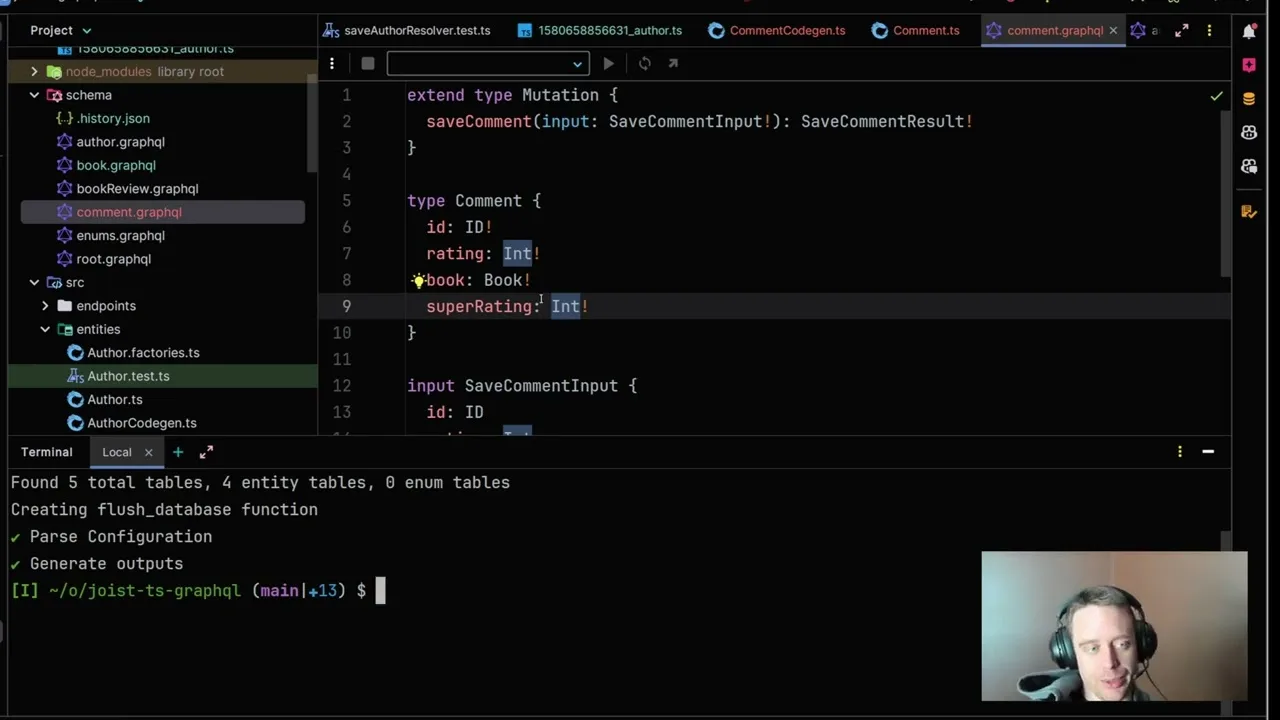Image resolution: width=1280 pixels, height=720 pixels.
Task: Open enums.graphql in project tree
Action: tap(120, 235)
